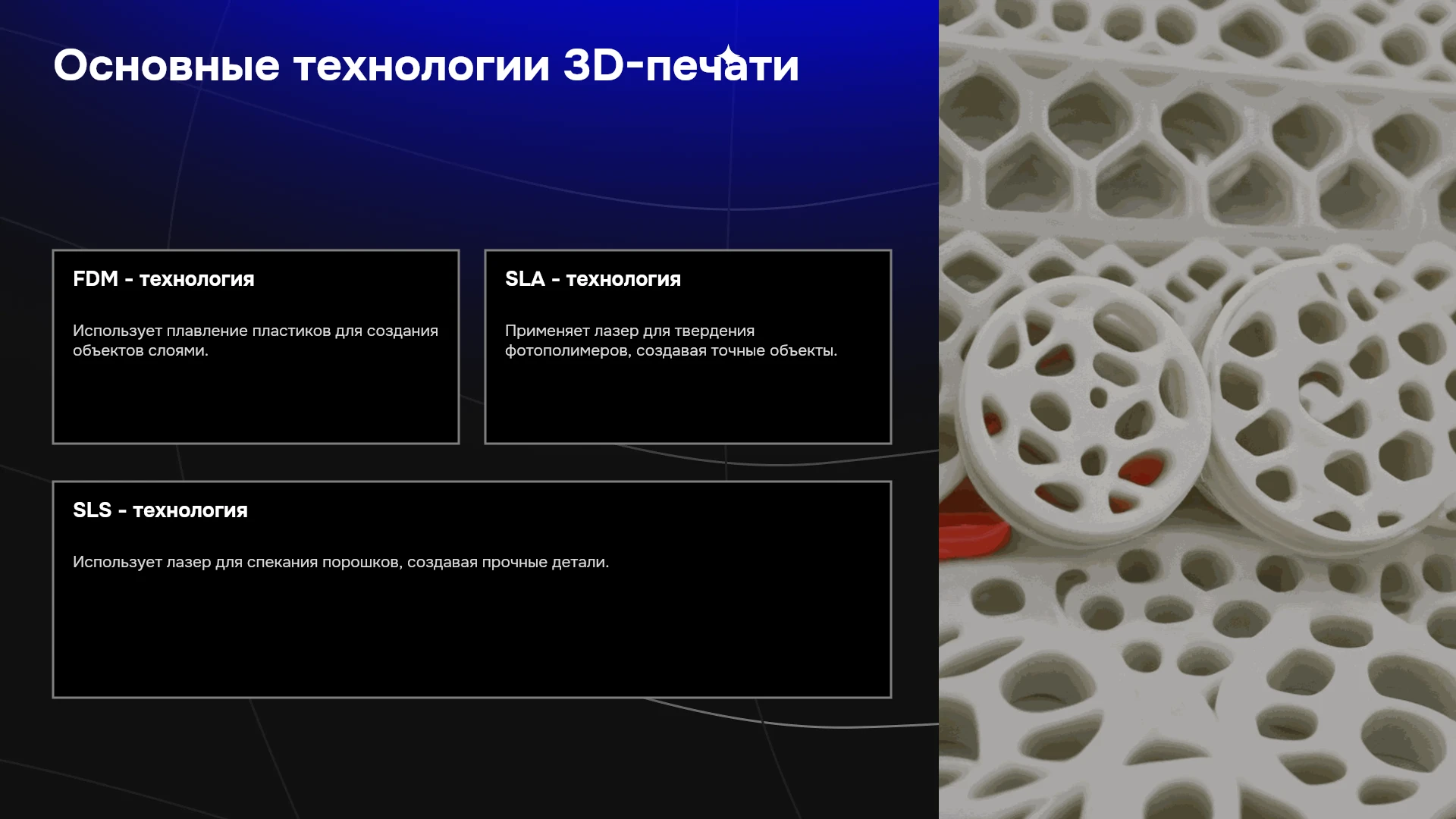Click the blue gradient background above the cards
Screen dimensions: 1456x819
(x=470, y=159)
